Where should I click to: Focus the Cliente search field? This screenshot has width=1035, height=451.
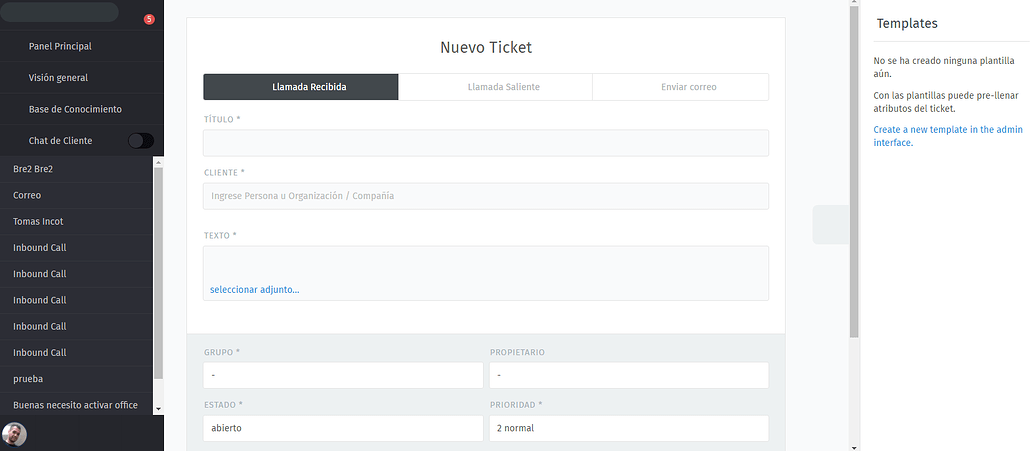pyautogui.click(x=485, y=196)
